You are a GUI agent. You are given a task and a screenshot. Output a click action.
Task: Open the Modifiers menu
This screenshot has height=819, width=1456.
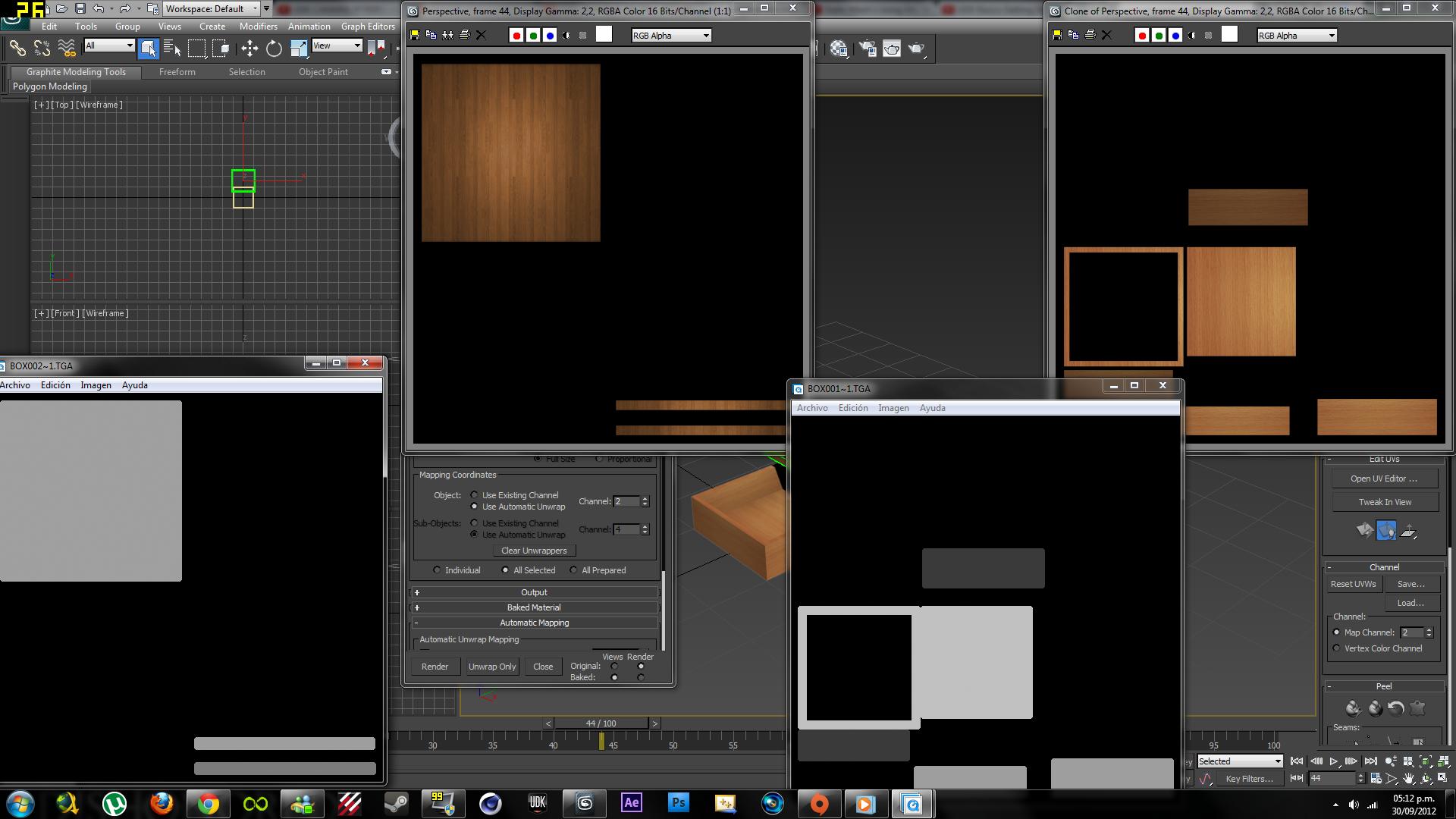click(258, 26)
